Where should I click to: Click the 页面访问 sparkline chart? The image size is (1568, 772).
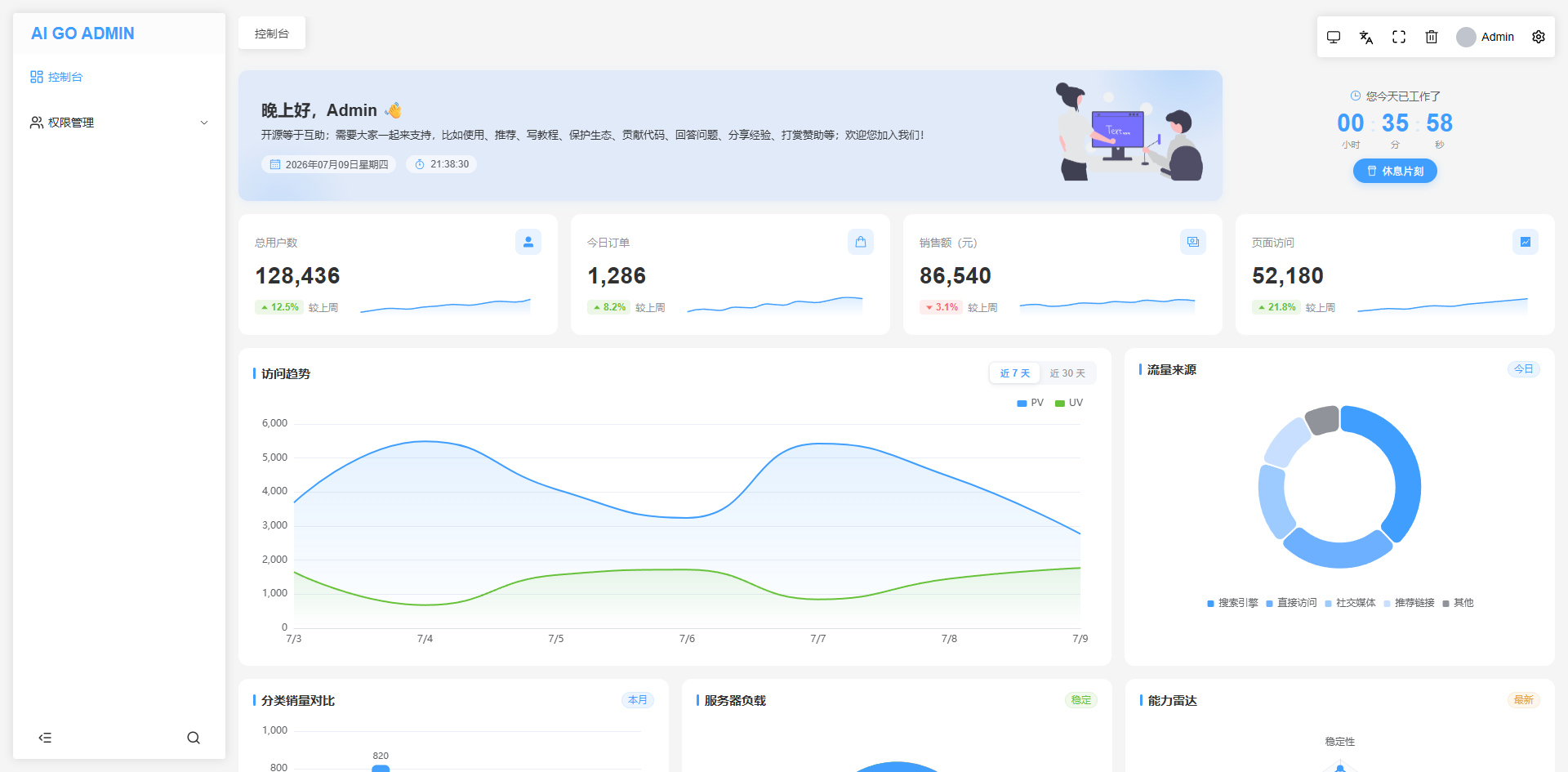pos(1442,306)
